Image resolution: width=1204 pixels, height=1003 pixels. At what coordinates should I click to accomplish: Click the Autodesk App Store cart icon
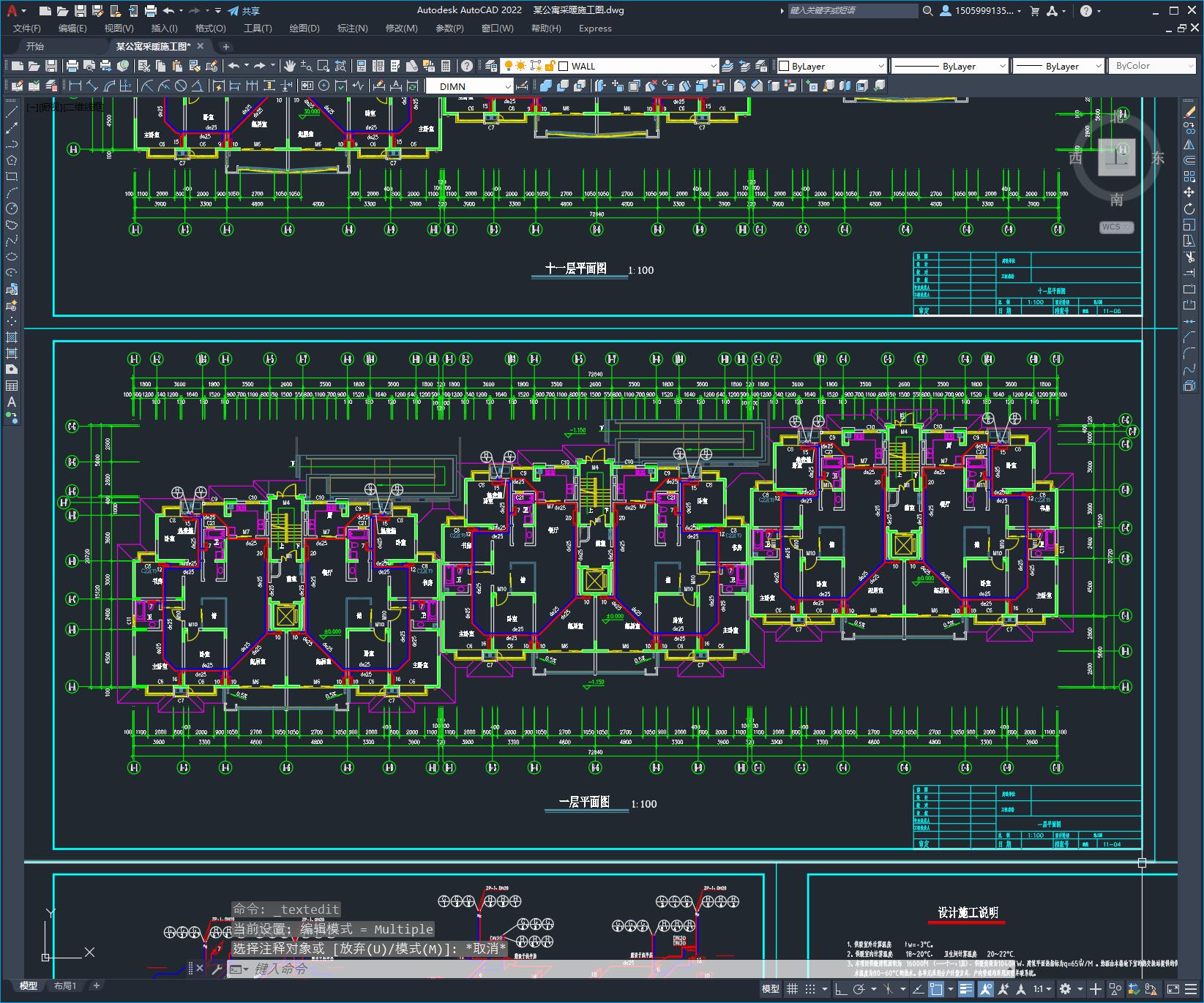point(1034,11)
